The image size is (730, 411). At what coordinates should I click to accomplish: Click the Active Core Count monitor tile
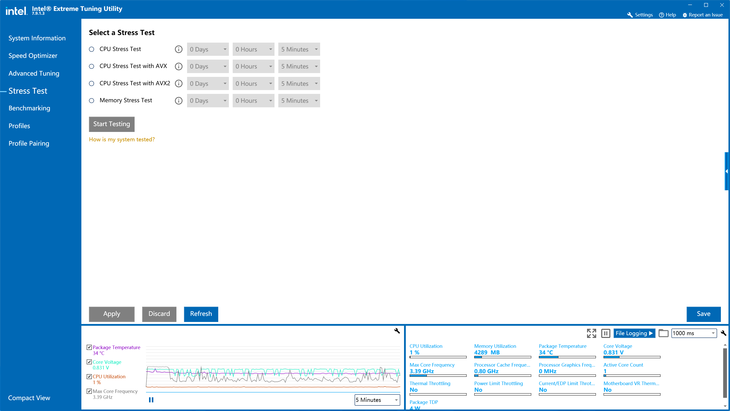(632, 370)
